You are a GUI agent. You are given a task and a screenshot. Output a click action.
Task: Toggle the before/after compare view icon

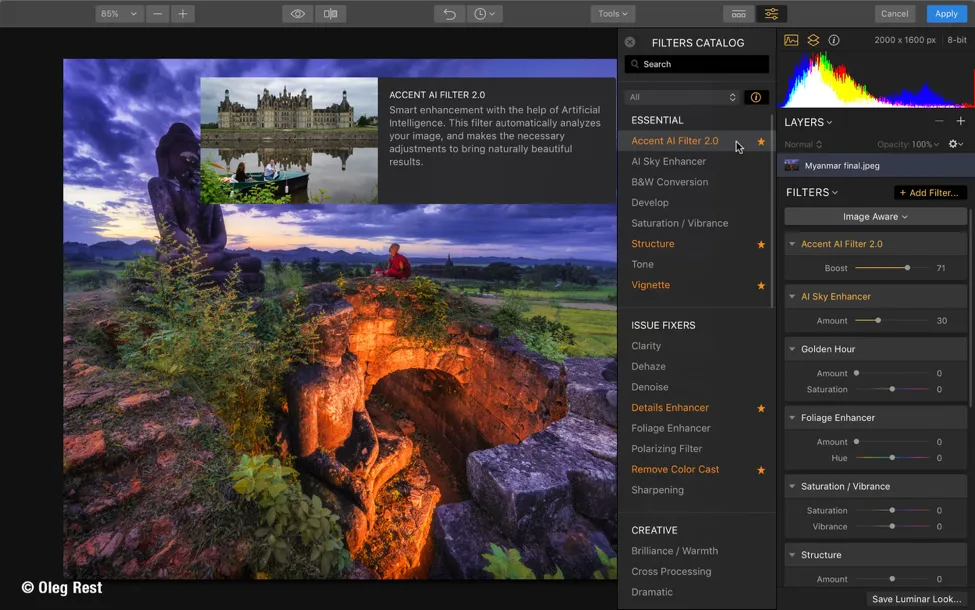click(x=330, y=14)
